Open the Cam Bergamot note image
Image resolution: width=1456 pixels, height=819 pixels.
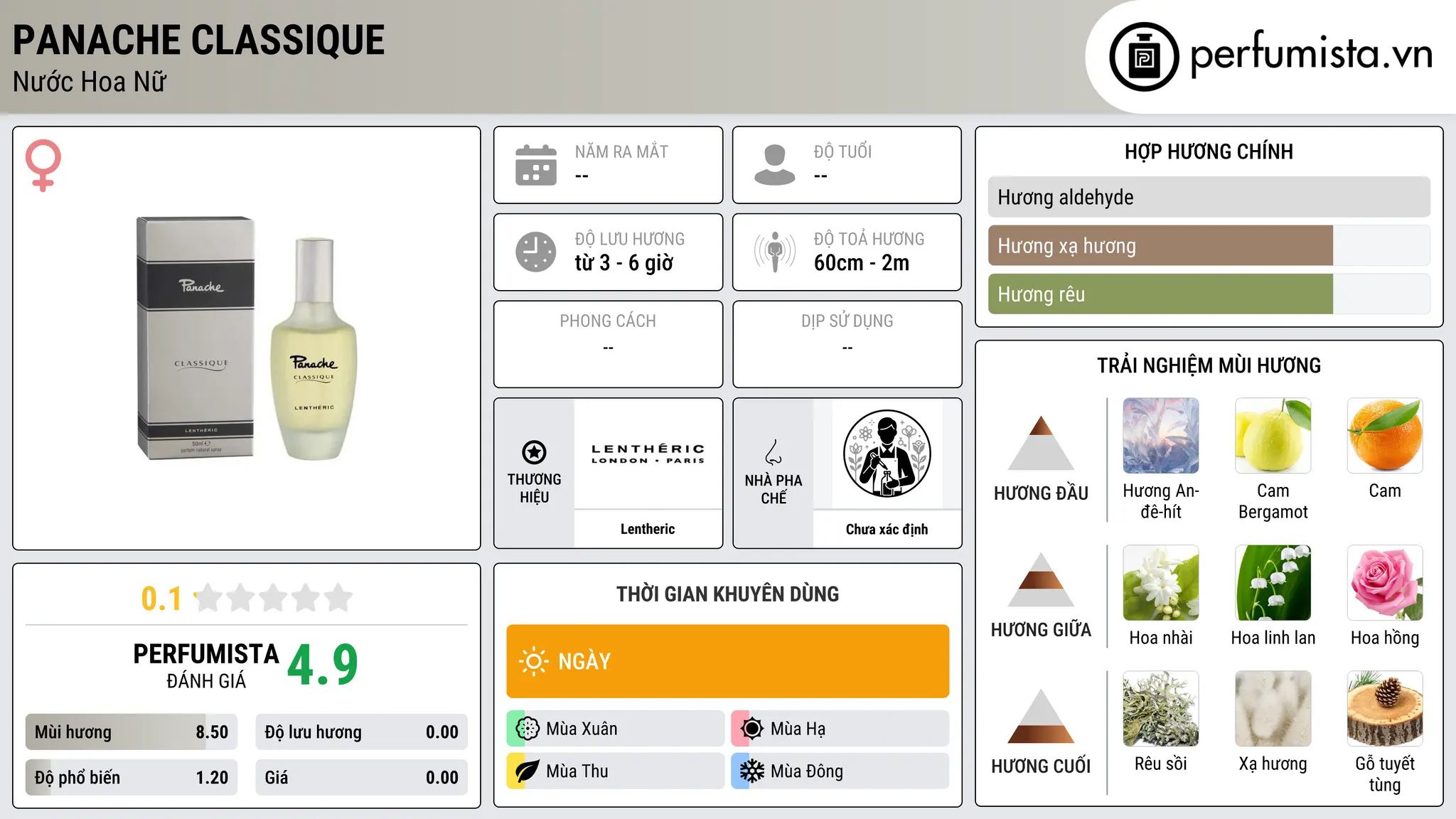coord(1273,436)
